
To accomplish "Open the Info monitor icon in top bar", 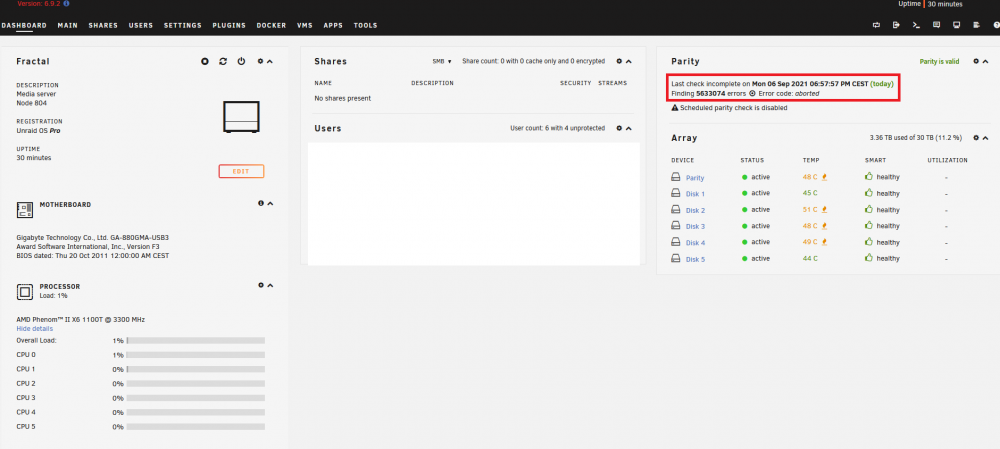I will [956, 26].
